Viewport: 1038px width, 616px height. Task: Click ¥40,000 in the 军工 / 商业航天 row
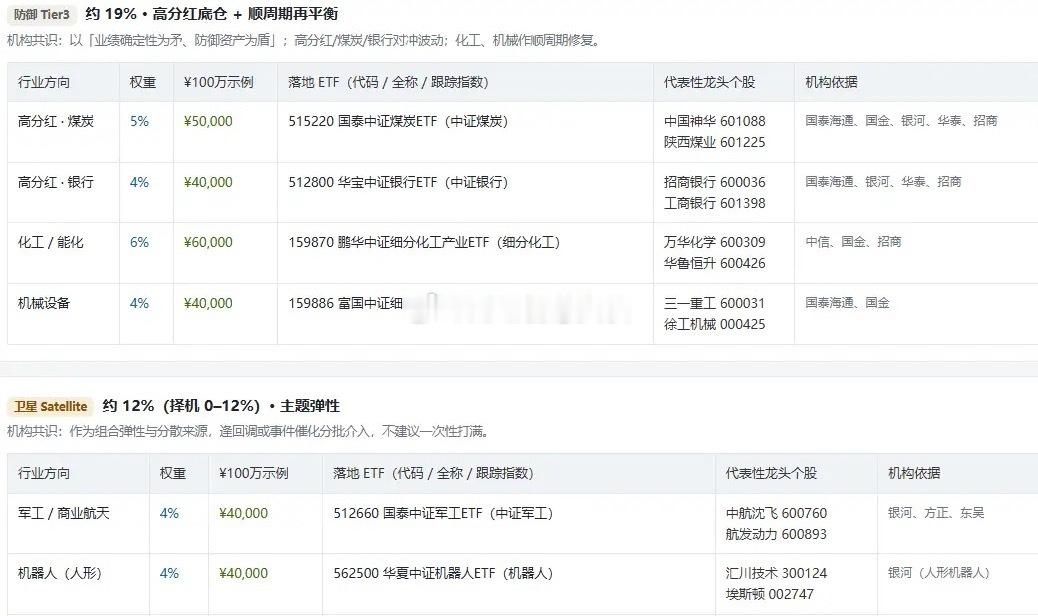[x=243, y=513]
